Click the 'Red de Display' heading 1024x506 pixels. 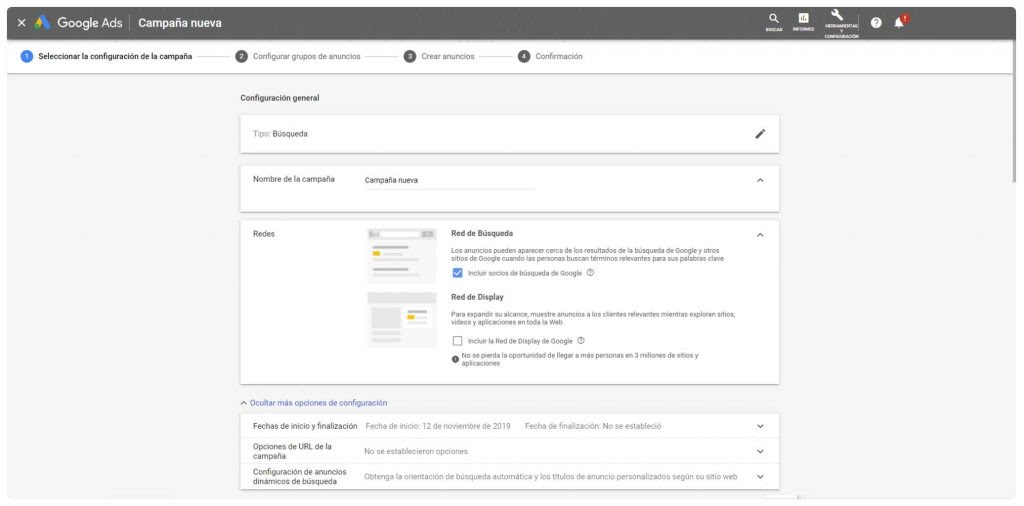477,298
